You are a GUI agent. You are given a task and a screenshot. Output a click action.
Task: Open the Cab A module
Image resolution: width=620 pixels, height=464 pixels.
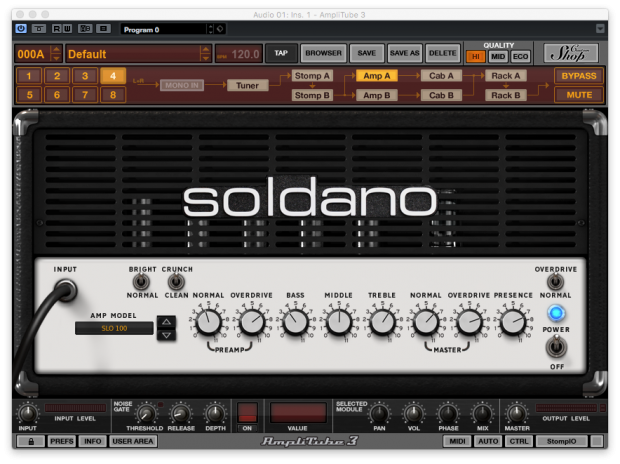click(x=441, y=76)
